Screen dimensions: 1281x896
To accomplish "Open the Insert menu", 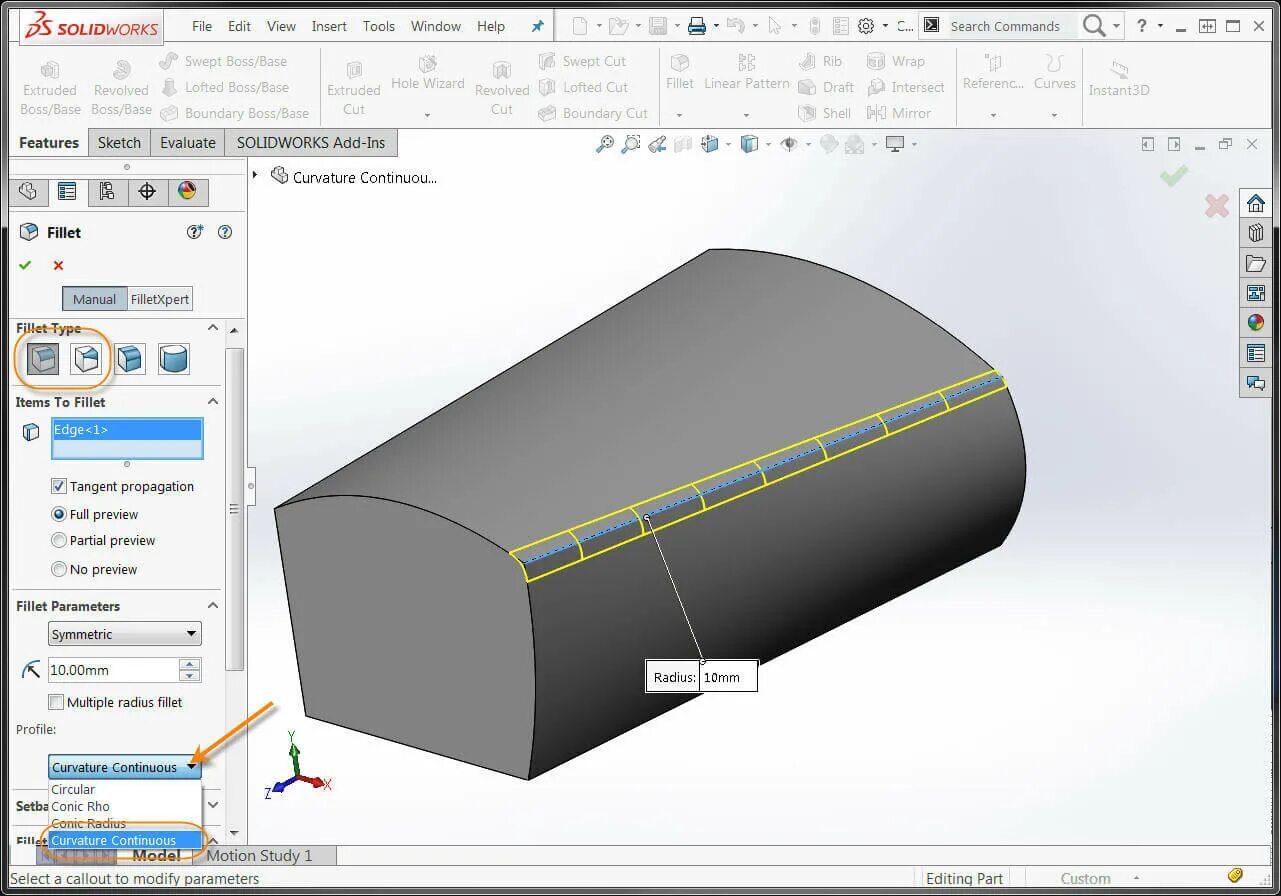I will click(x=329, y=26).
